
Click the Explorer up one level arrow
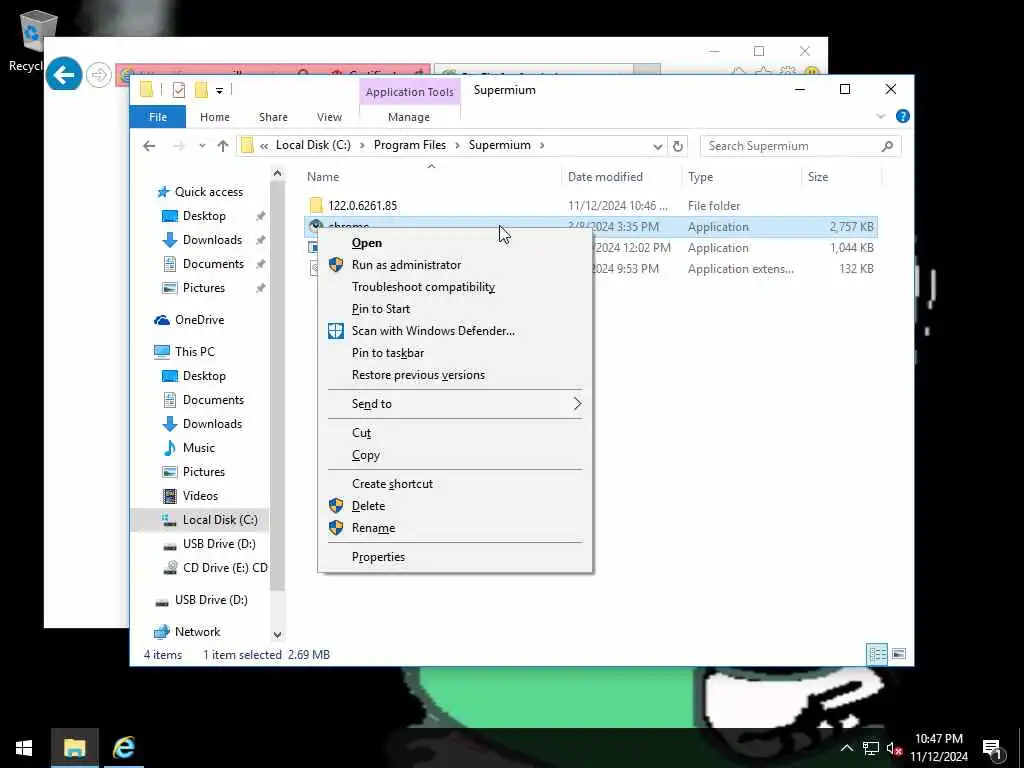[x=223, y=146]
